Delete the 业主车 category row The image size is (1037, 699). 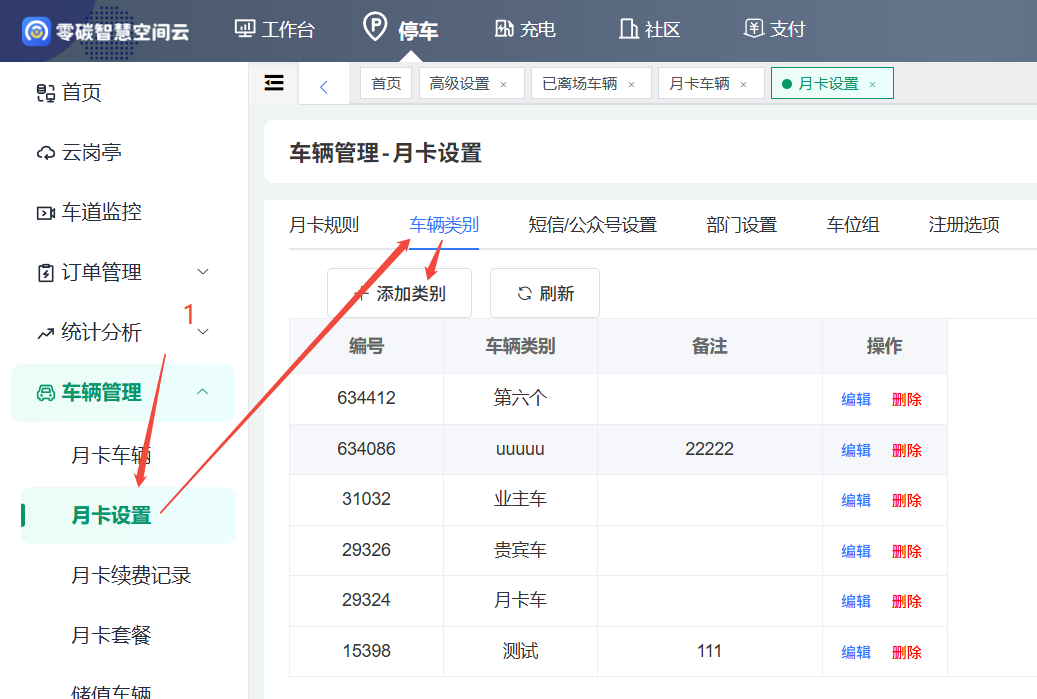pyautogui.click(x=907, y=501)
